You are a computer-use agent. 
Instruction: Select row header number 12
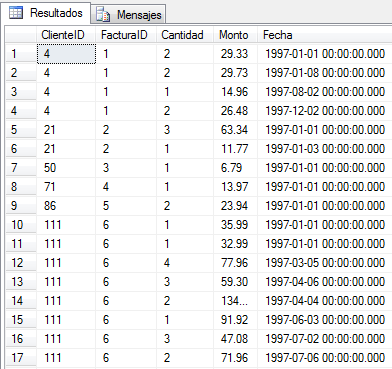click(21, 263)
